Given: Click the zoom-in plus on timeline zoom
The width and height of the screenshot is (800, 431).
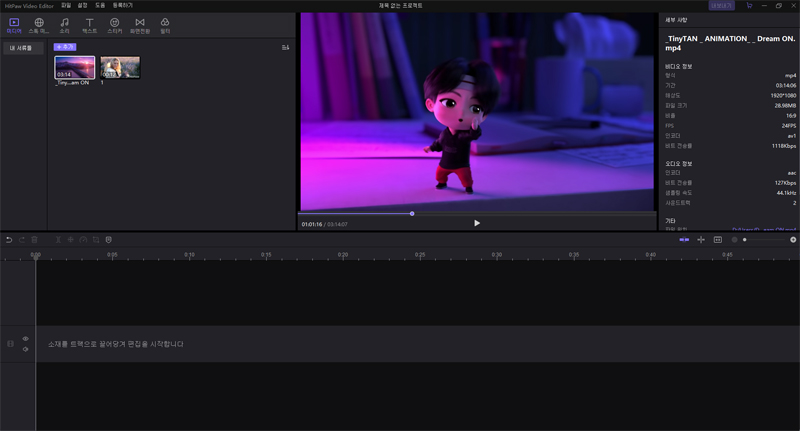Looking at the screenshot, I should pyautogui.click(x=793, y=240).
